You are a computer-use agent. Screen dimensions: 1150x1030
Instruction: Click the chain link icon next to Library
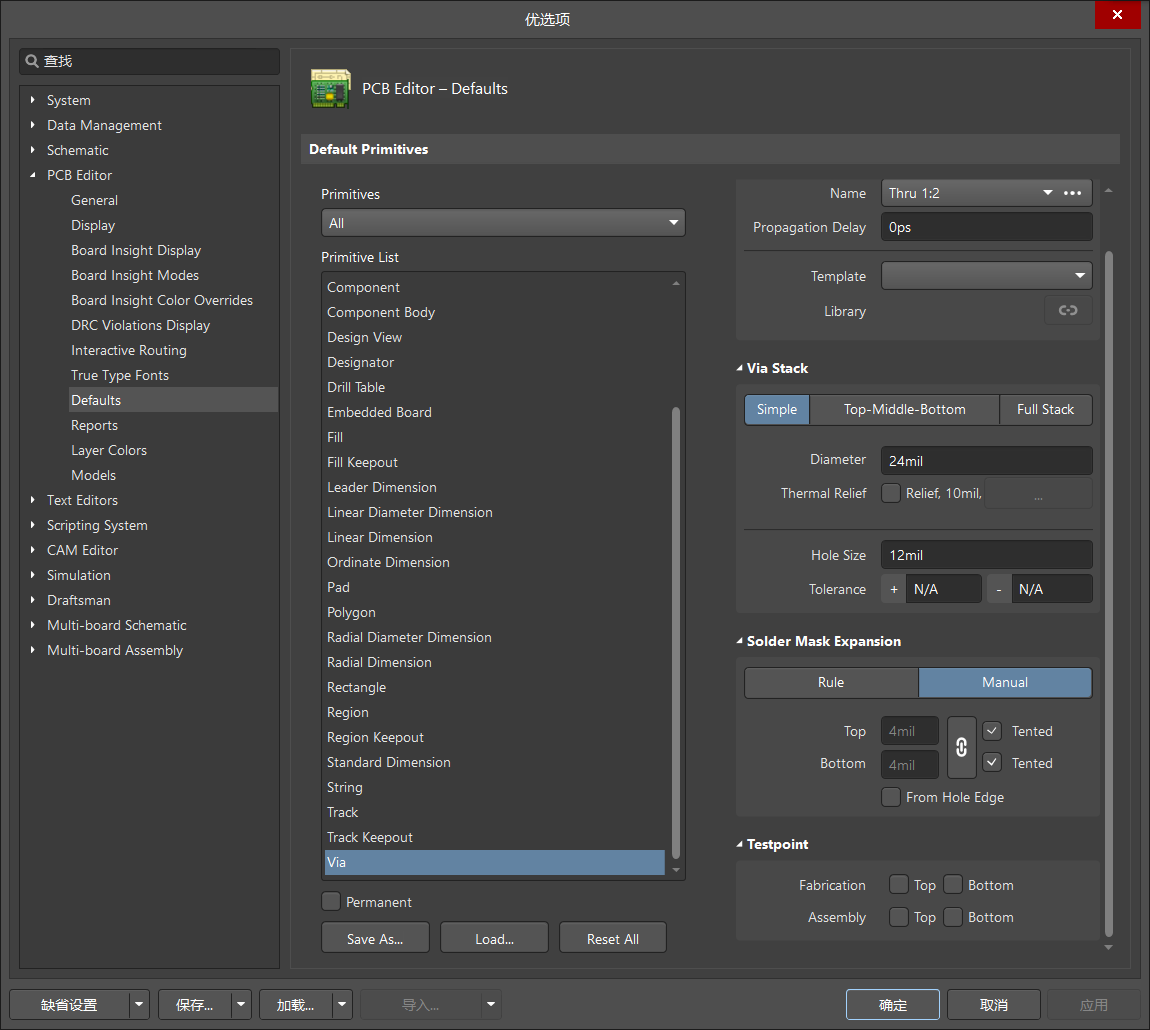pos(1067,310)
